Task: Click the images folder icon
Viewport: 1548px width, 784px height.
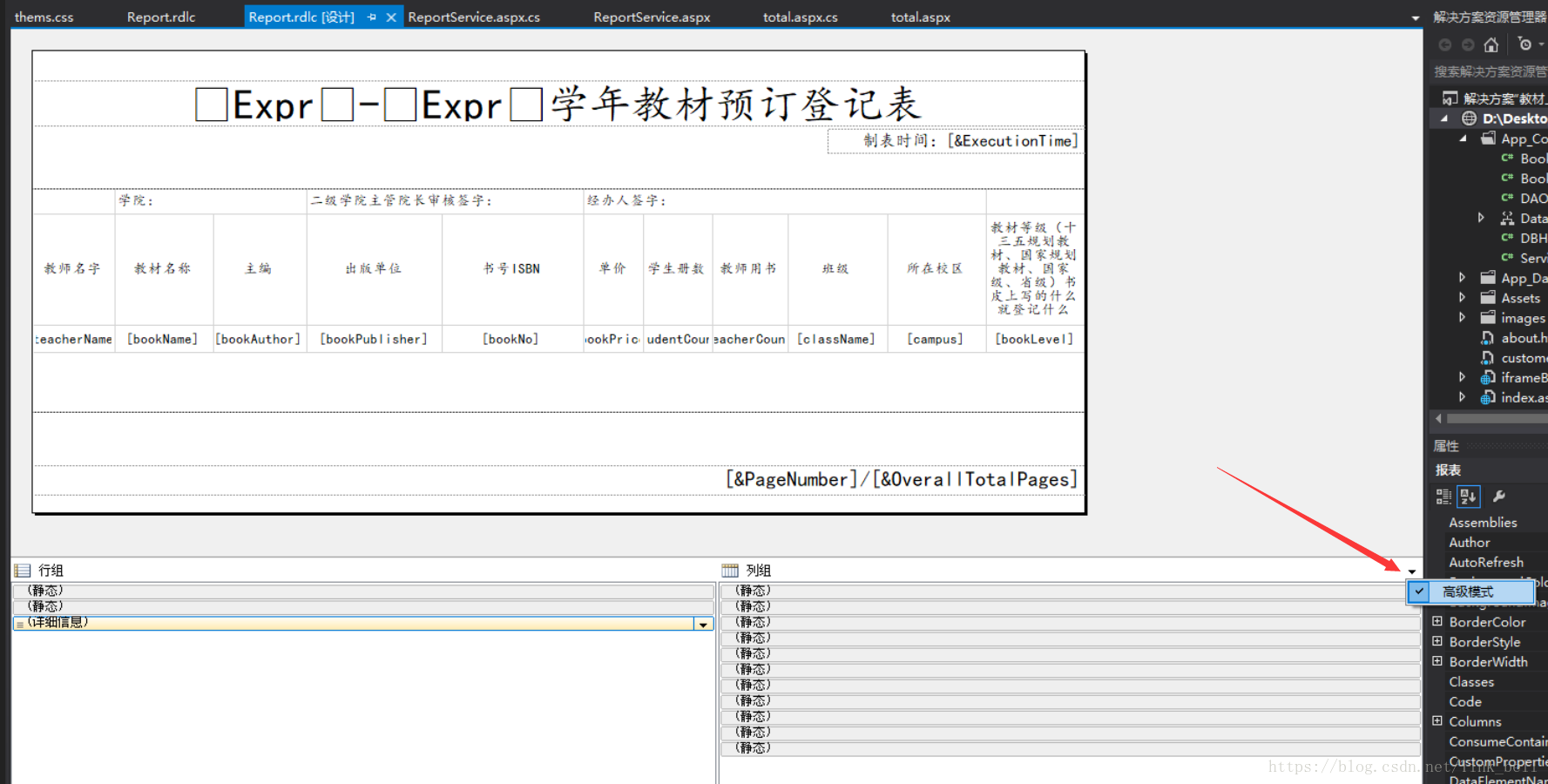Action: (x=1488, y=317)
